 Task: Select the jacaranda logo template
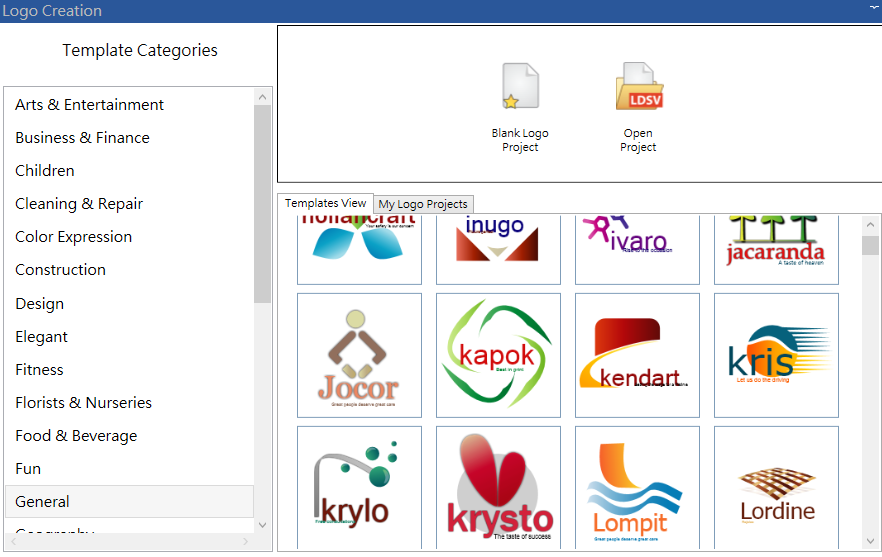[776, 248]
